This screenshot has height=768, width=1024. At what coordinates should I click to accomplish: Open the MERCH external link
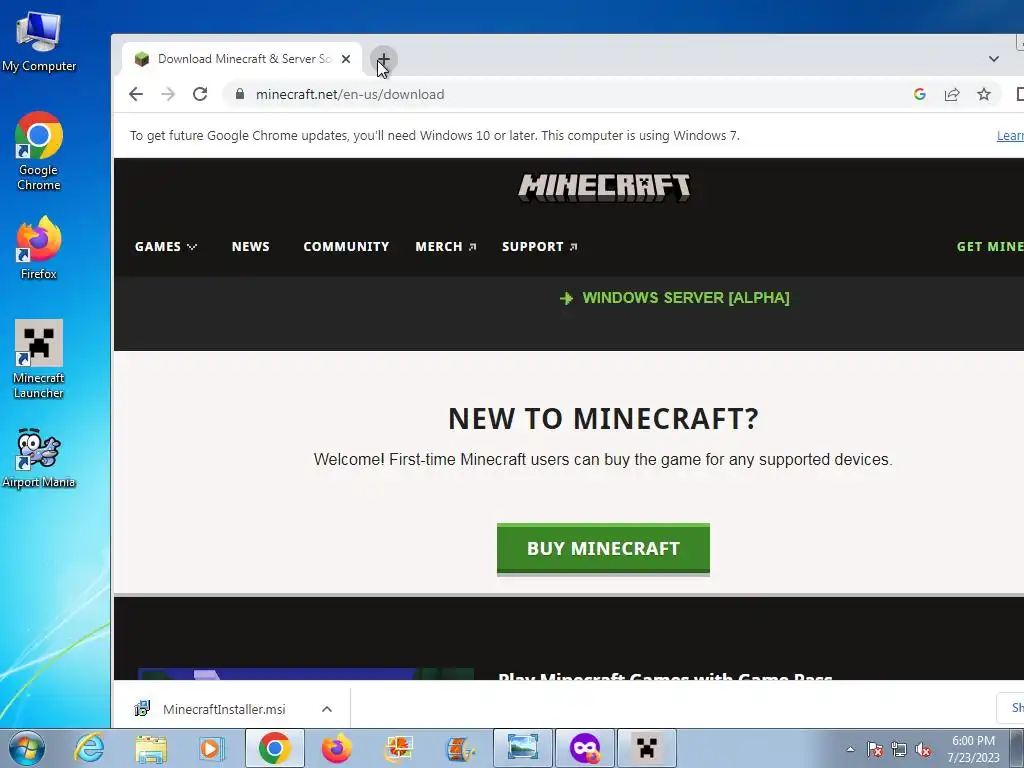click(446, 246)
